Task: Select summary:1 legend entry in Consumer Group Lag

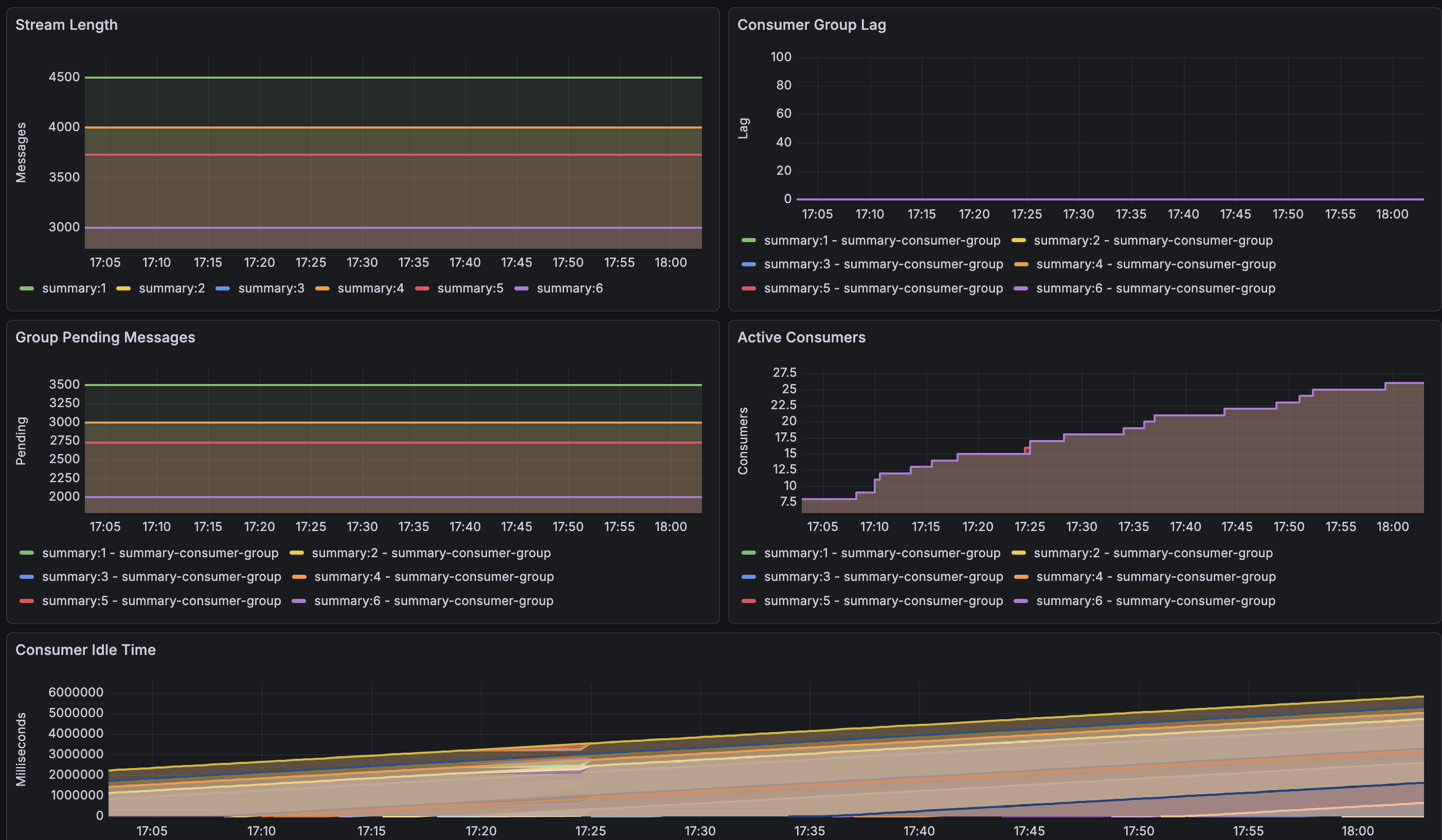Action: 881,240
